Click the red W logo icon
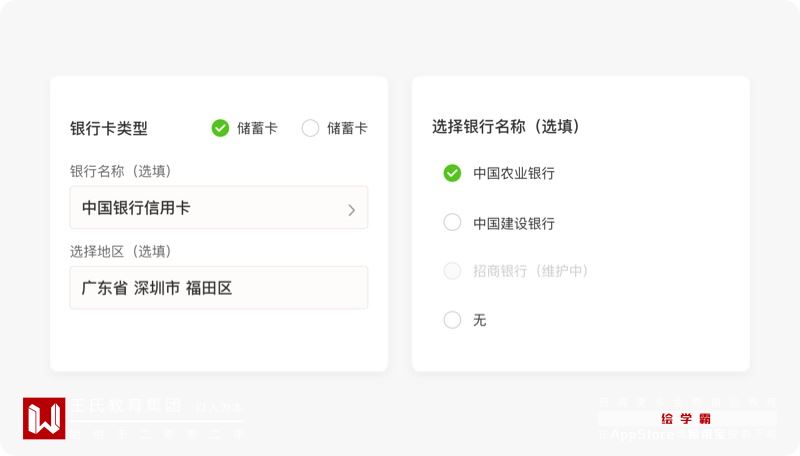The height and width of the screenshot is (456, 800). coord(44,418)
